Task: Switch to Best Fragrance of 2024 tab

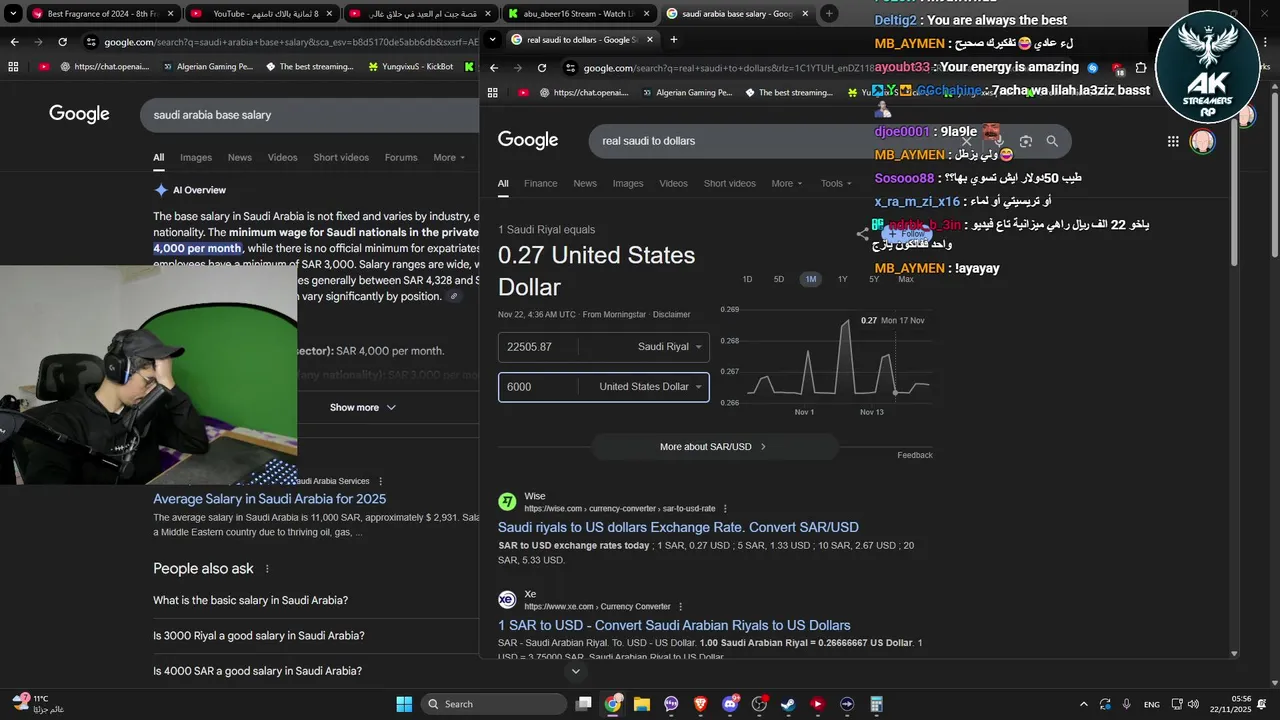Action: click(102, 14)
